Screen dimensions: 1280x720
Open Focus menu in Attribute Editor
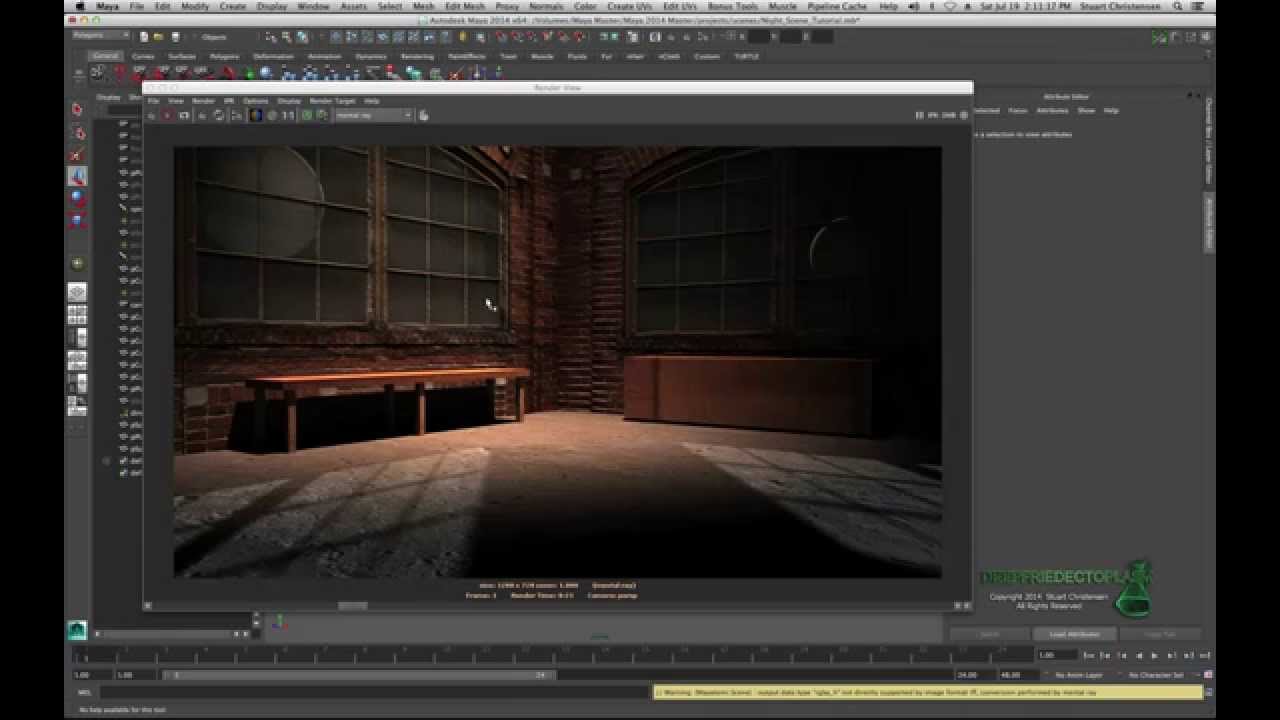(x=1017, y=110)
